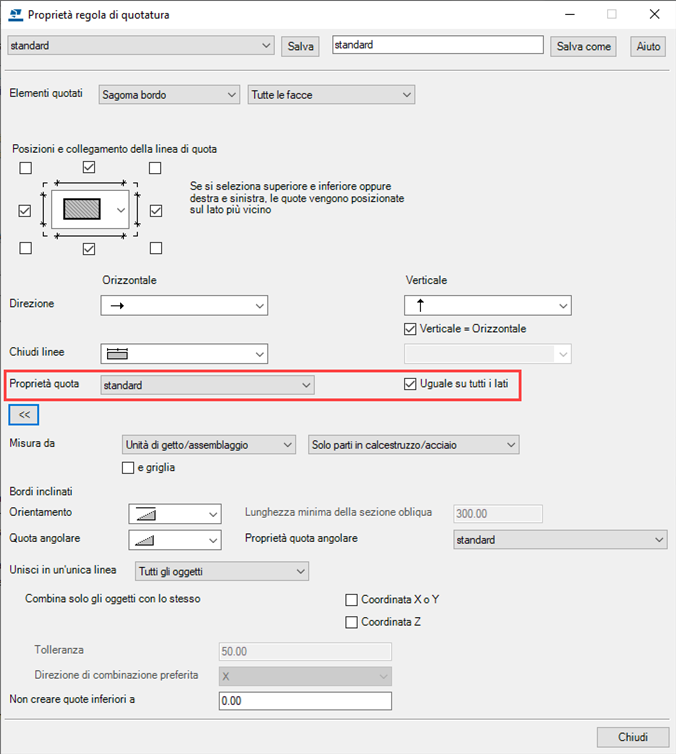This screenshot has height=754, width=676.
Task: Open the Sagoma bordo dropdown
Action: 169,95
